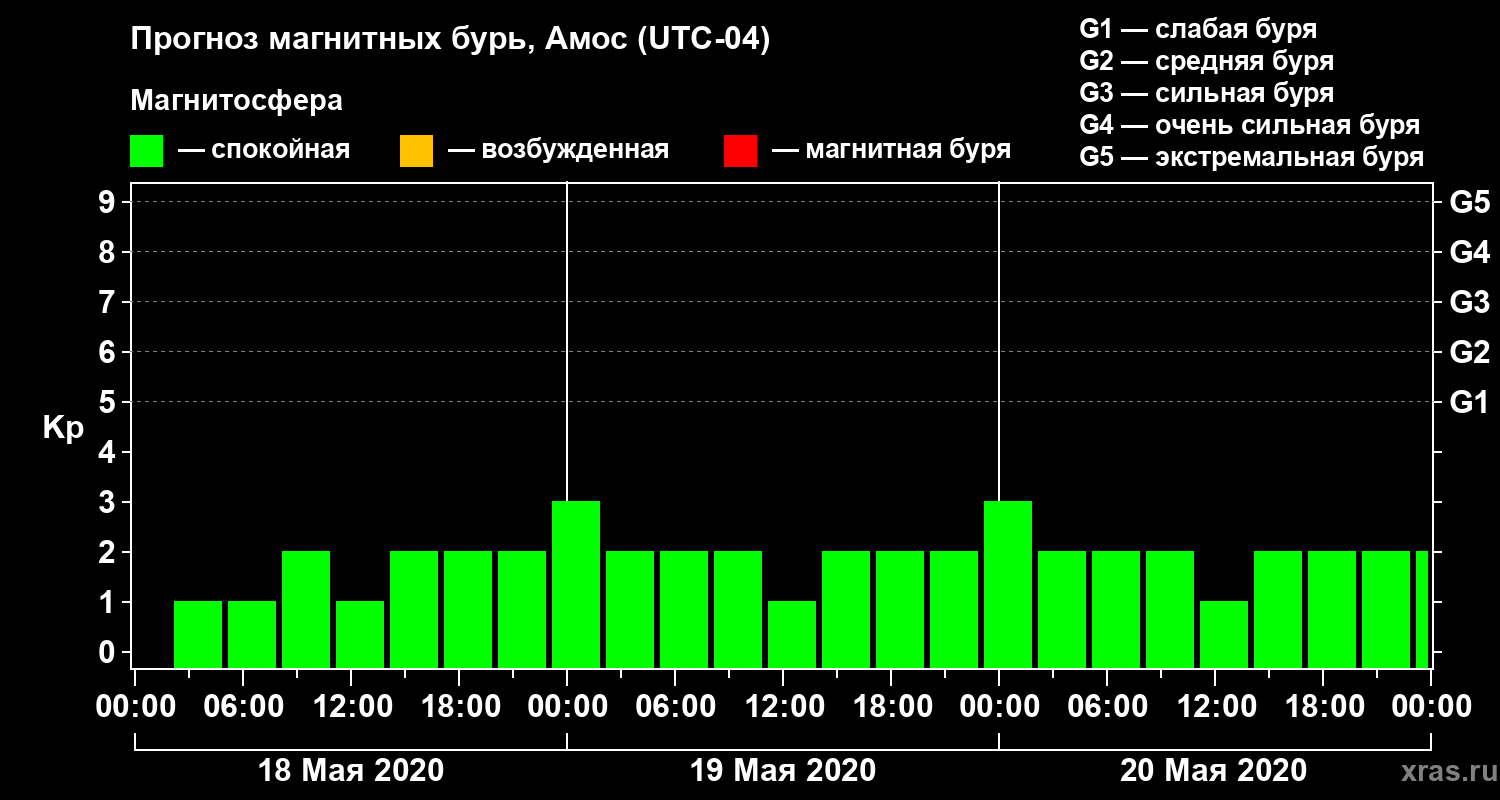
Task: Click the G2 label on right axis
Action: point(1469,352)
